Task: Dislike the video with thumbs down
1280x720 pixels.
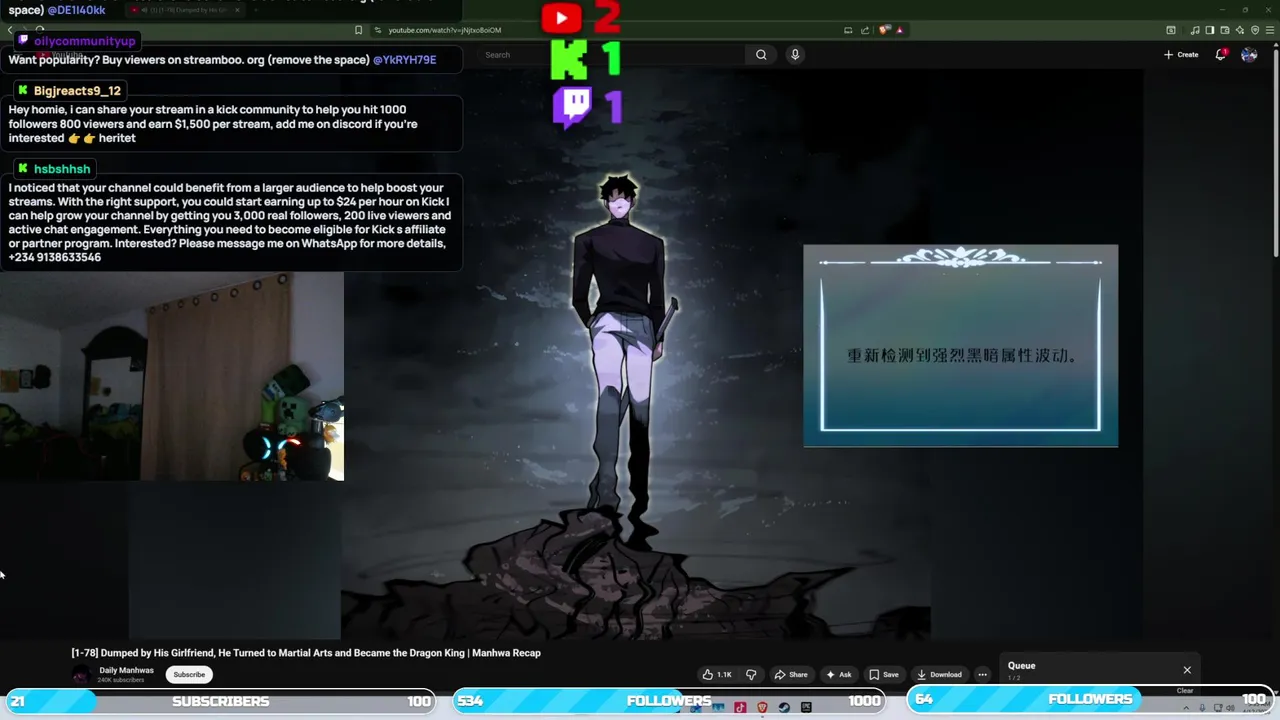Action: [x=751, y=675]
